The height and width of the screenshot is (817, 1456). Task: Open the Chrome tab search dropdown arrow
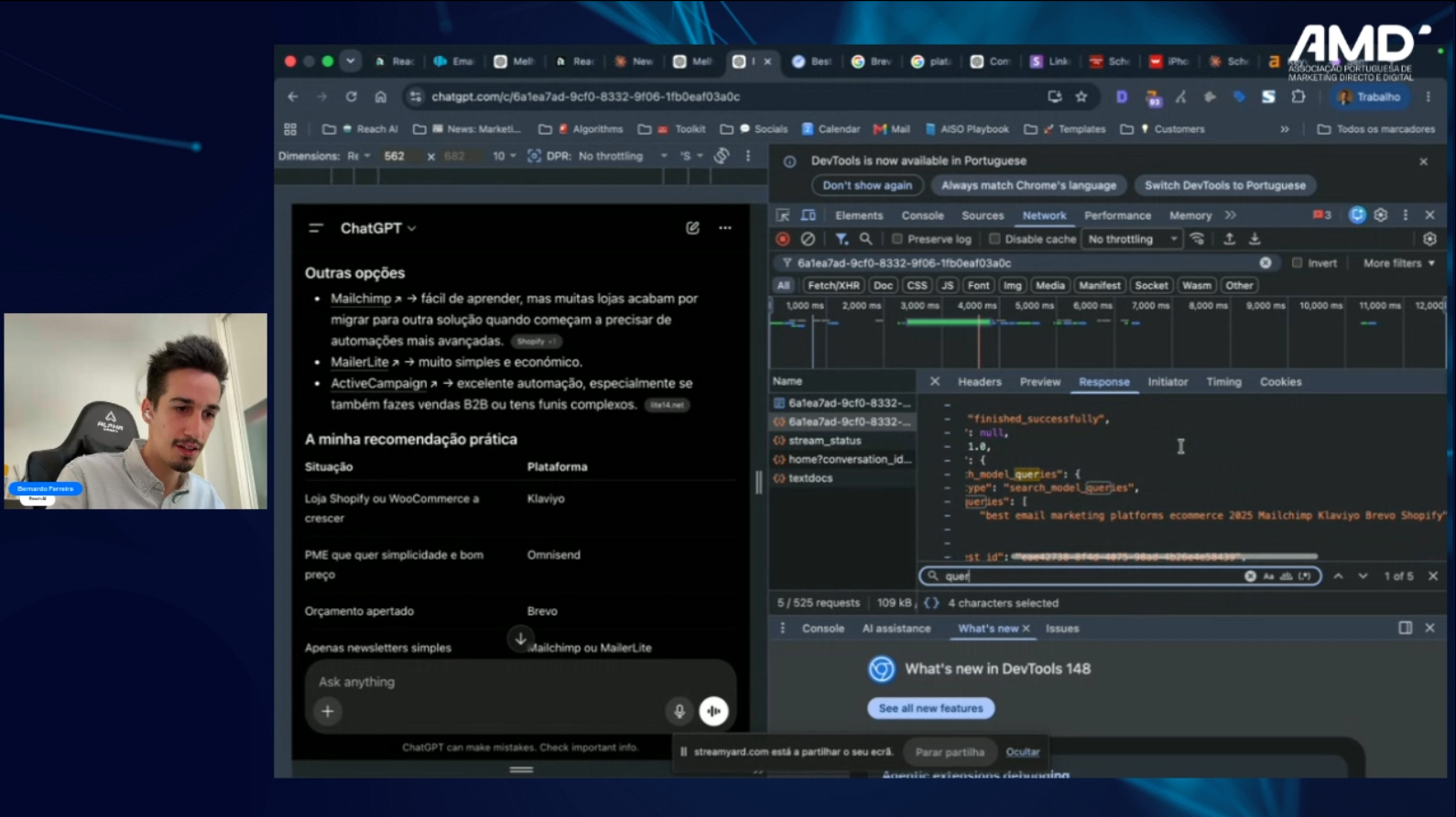coord(350,61)
